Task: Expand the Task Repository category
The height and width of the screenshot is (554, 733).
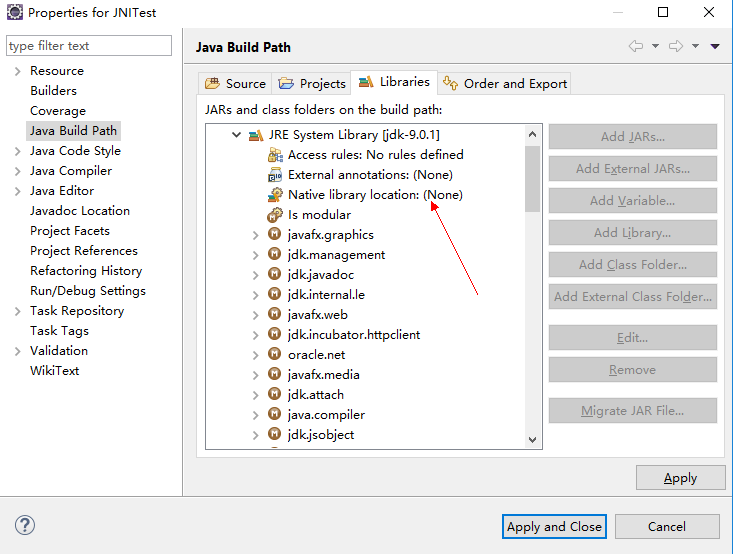Action: coord(17,311)
